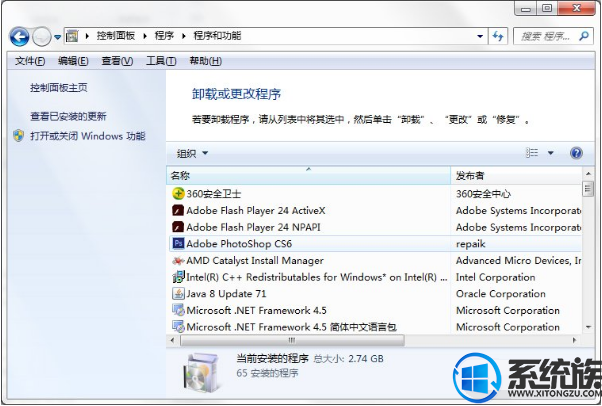The width and height of the screenshot is (602, 406).
Task: Select Microsoft .NET Framework 4.5 entry
Action: pyautogui.click(x=375, y=310)
